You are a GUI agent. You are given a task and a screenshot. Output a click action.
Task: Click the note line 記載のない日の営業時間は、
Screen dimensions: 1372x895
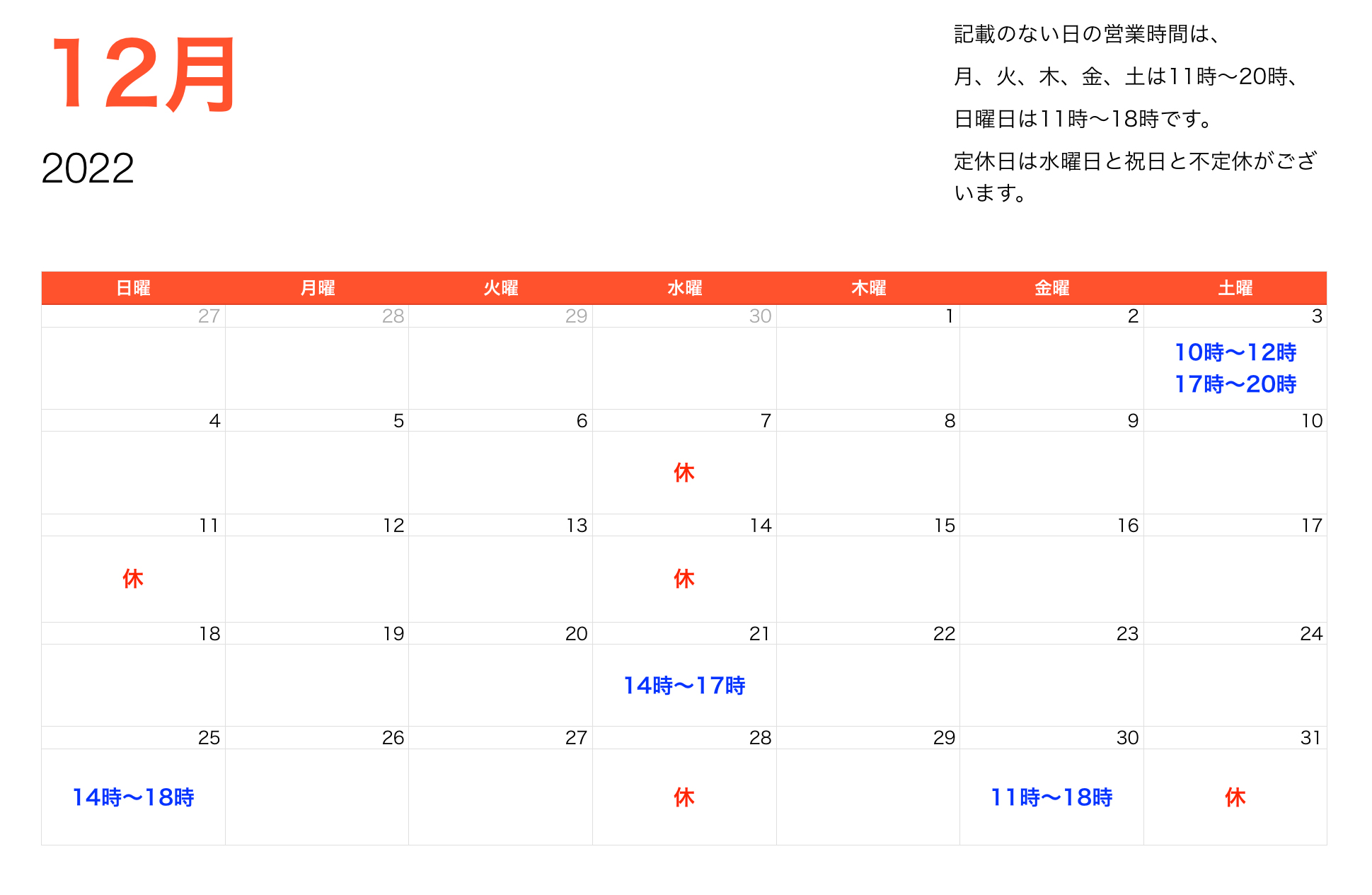coord(1088,34)
